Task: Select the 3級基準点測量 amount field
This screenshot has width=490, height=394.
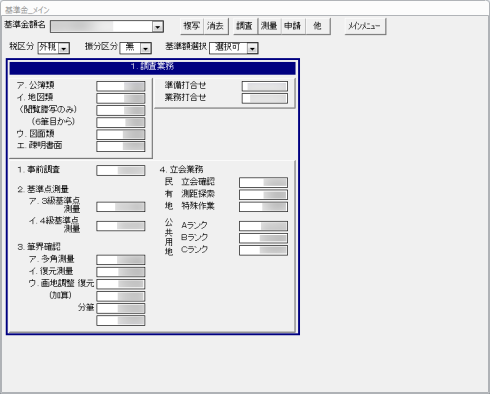Action: pyautogui.click(x=121, y=207)
